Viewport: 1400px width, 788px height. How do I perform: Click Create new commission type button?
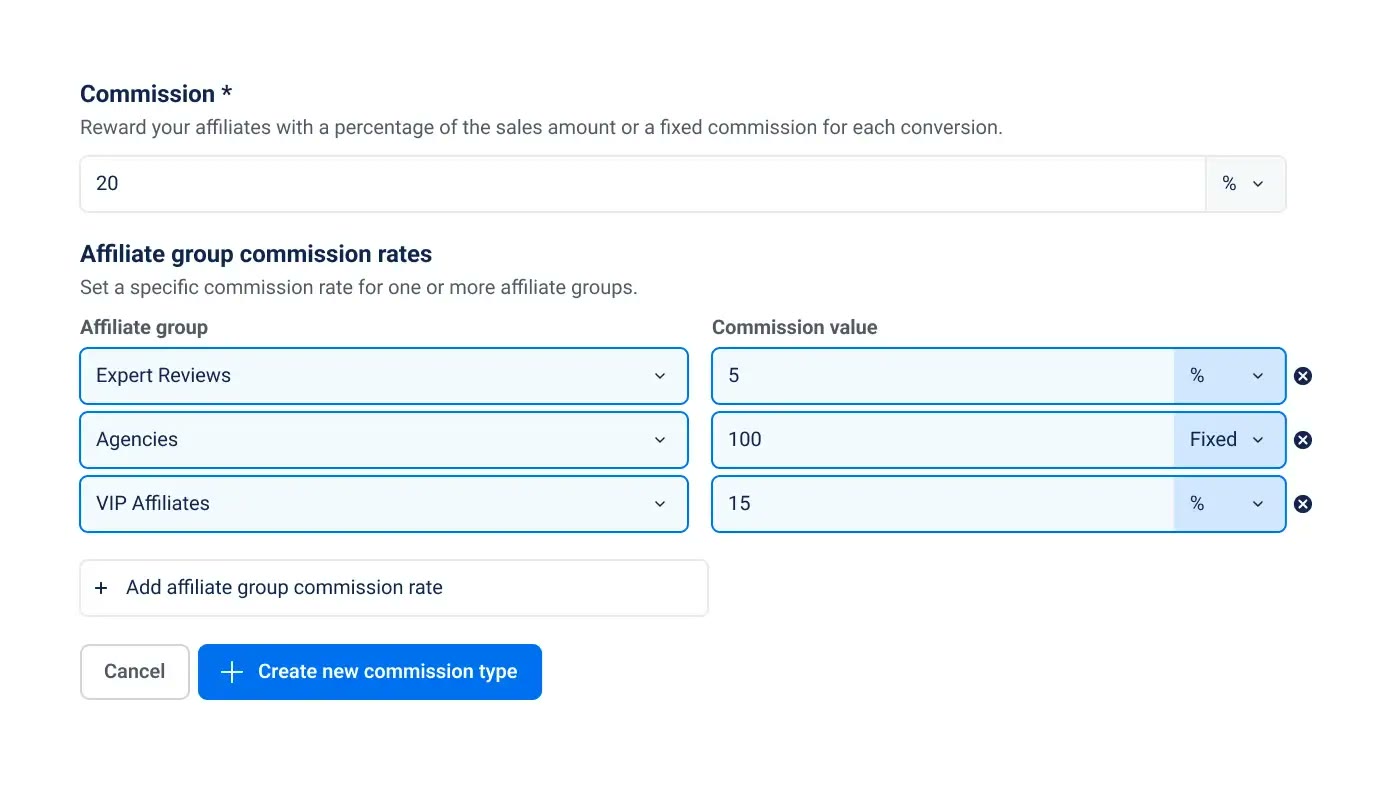(x=370, y=672)
